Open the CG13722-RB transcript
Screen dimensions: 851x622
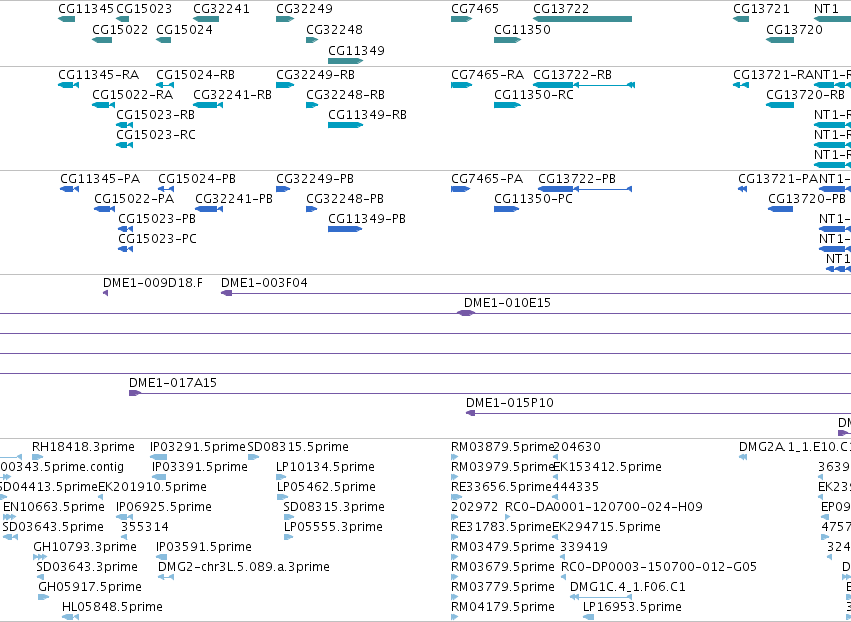coord(573,75)
